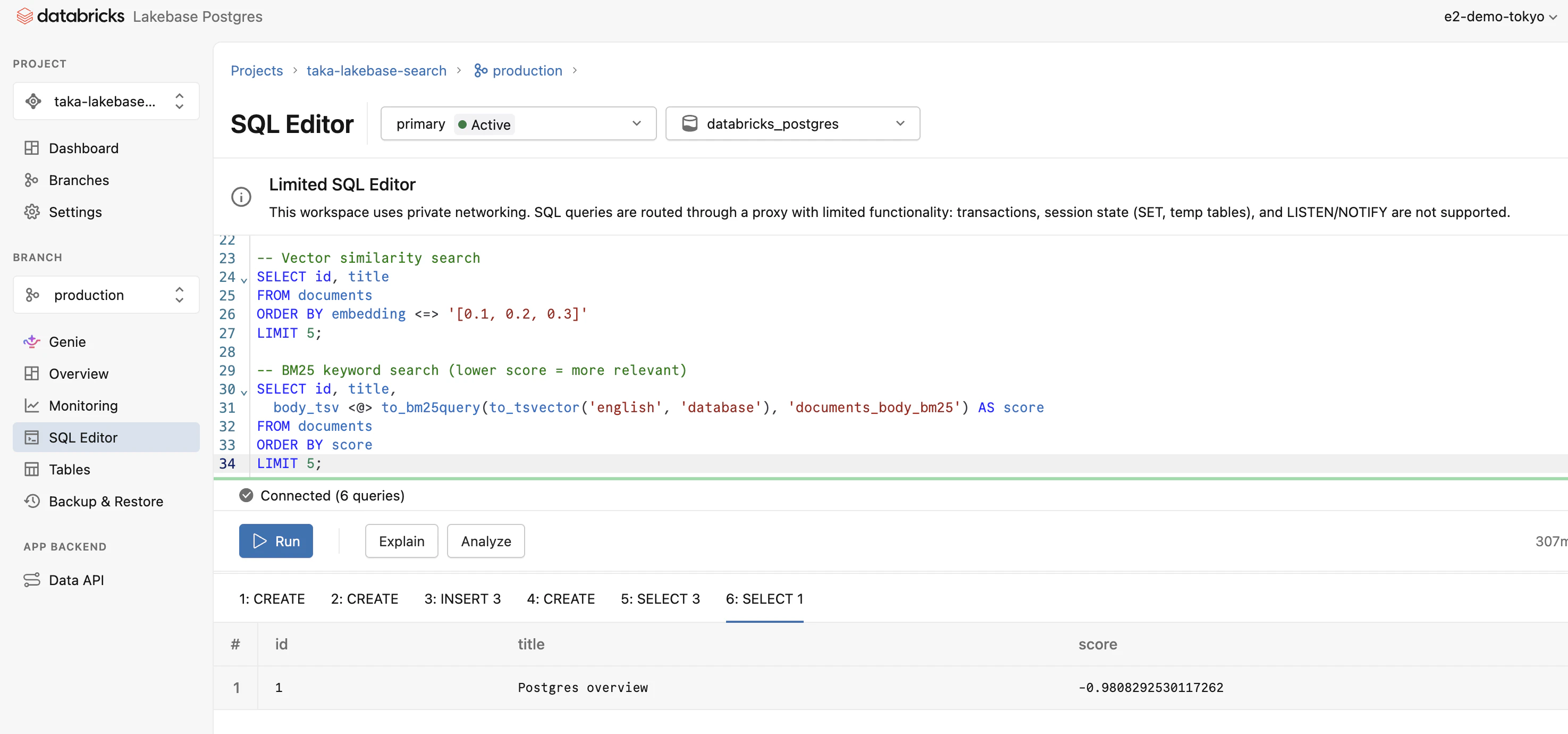Click the Explain button
Screen dimensions: 1568x734
click(x=401, y=541)
